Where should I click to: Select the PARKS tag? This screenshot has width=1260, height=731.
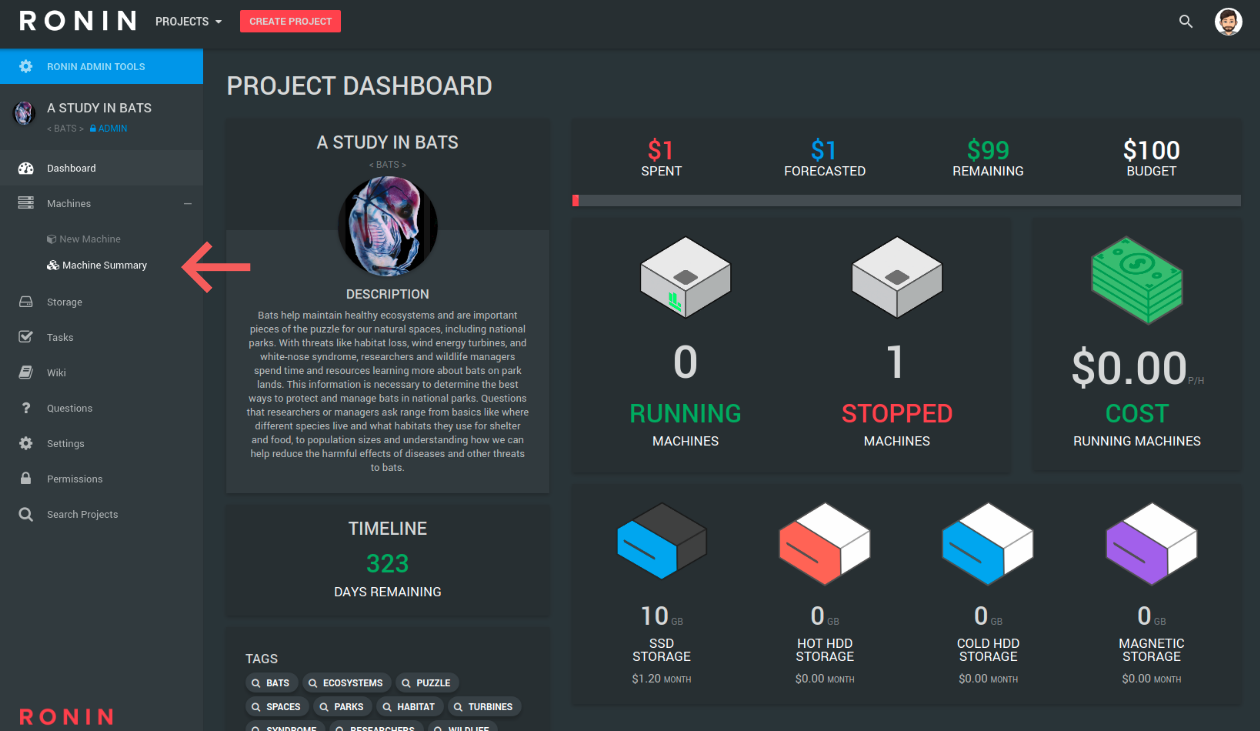coord(343,706)
